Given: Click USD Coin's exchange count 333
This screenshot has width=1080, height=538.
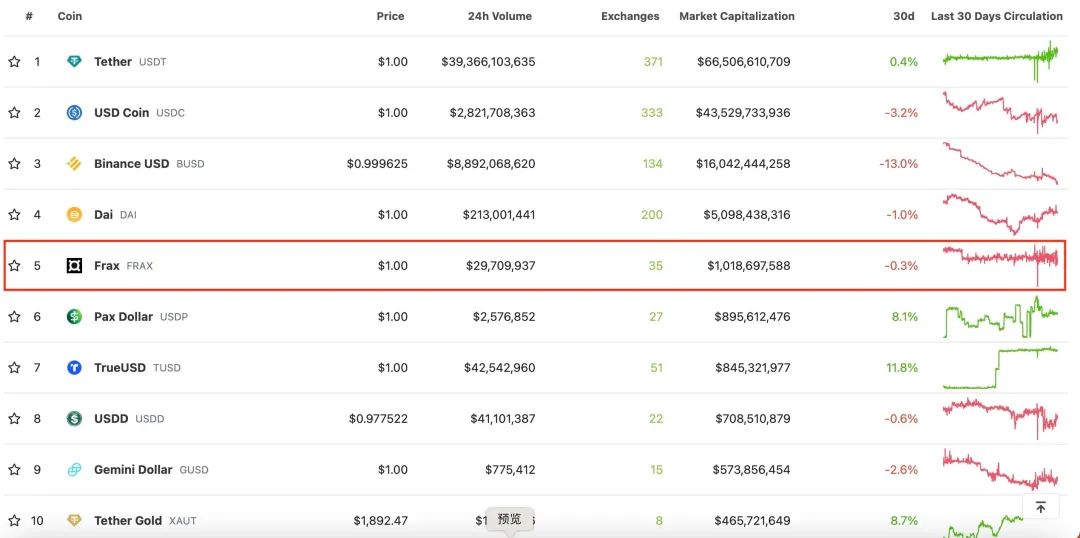Looking at the screenshot, I should 652,113.
